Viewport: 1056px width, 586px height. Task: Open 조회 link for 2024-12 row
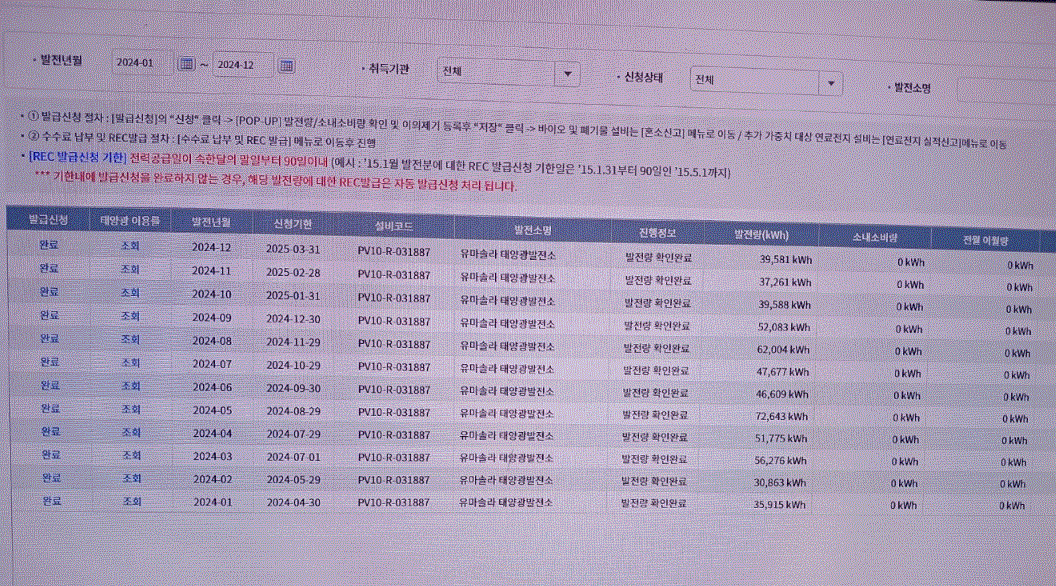coord(130,246)
